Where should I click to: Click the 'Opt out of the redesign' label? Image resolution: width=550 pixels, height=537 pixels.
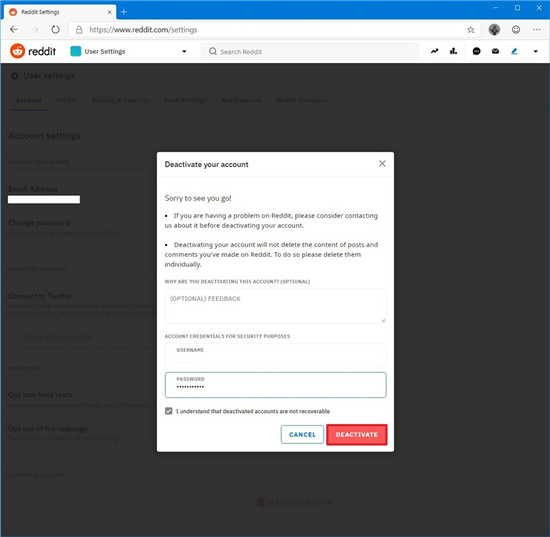(48, 429)
